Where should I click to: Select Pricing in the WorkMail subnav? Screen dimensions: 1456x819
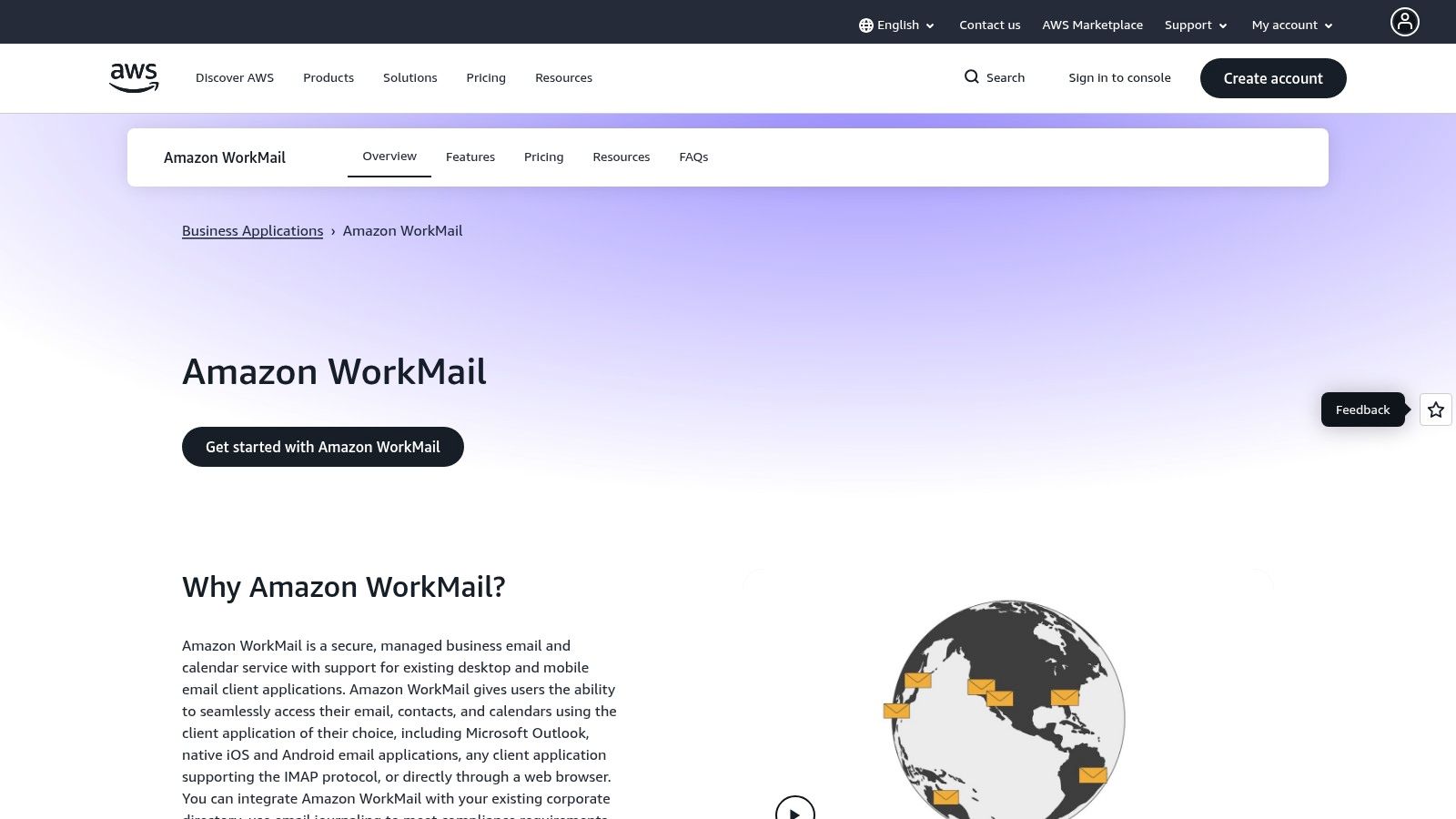(x=543, y=157)
